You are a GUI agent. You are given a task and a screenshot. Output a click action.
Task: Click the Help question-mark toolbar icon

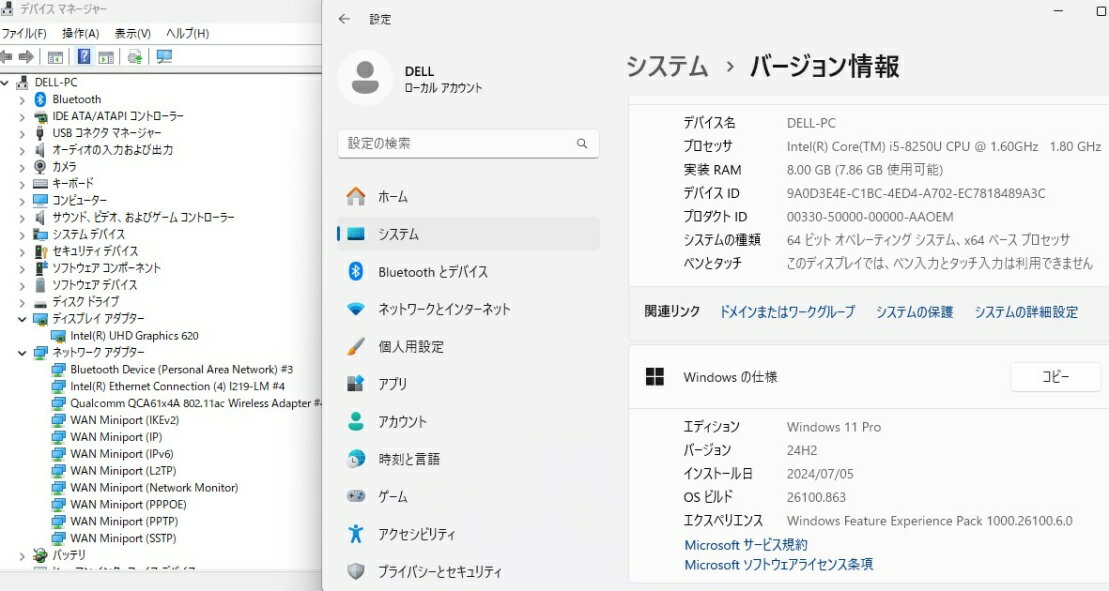tap(85, 57)
